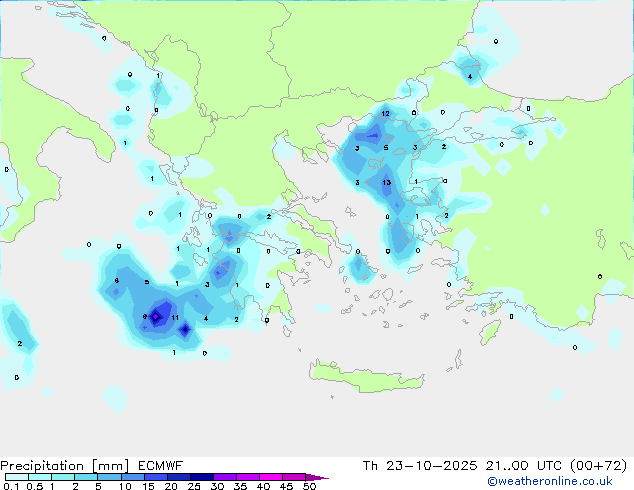Click the '0.5' legend scale label
Screen dimensions: 634x490
[x=34, y=486]
